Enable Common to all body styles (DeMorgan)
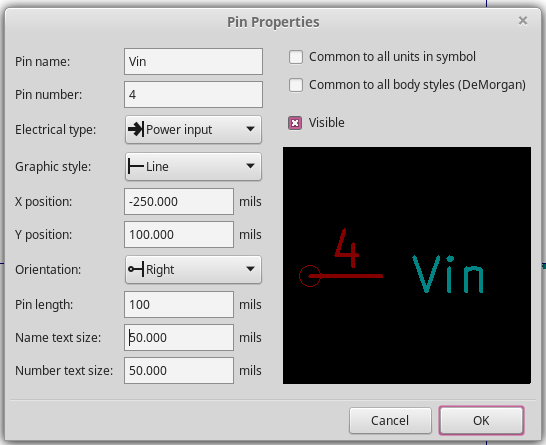546x445 pixels. point(296,85)
